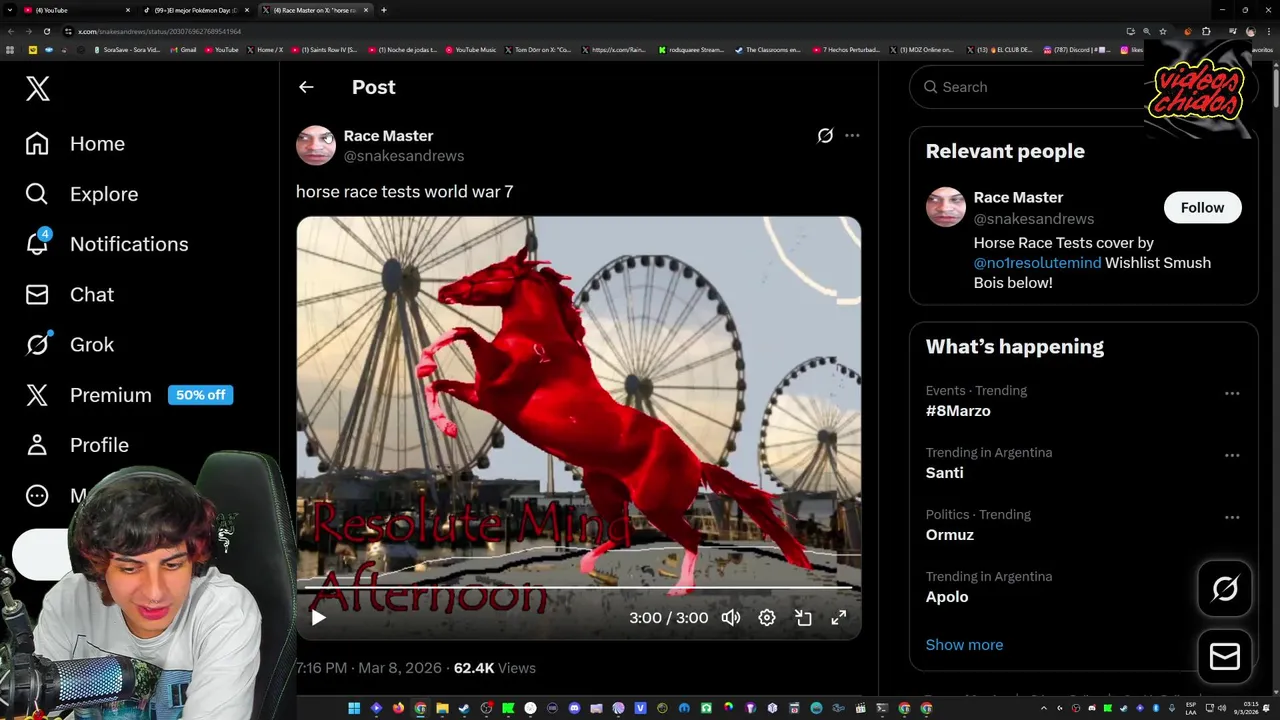Open the Gmail bookmark
Image resolution: width=1280 pixels, height=720 pixels.
183,49
